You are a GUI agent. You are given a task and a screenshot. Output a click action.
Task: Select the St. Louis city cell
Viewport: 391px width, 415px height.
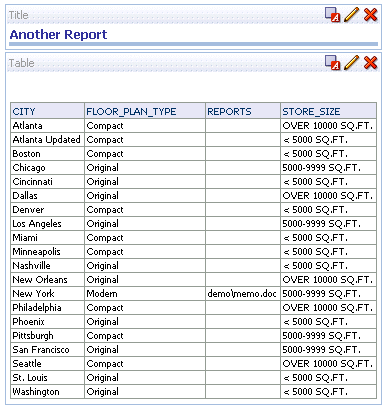pyautogui.click(x=47, y=378)
